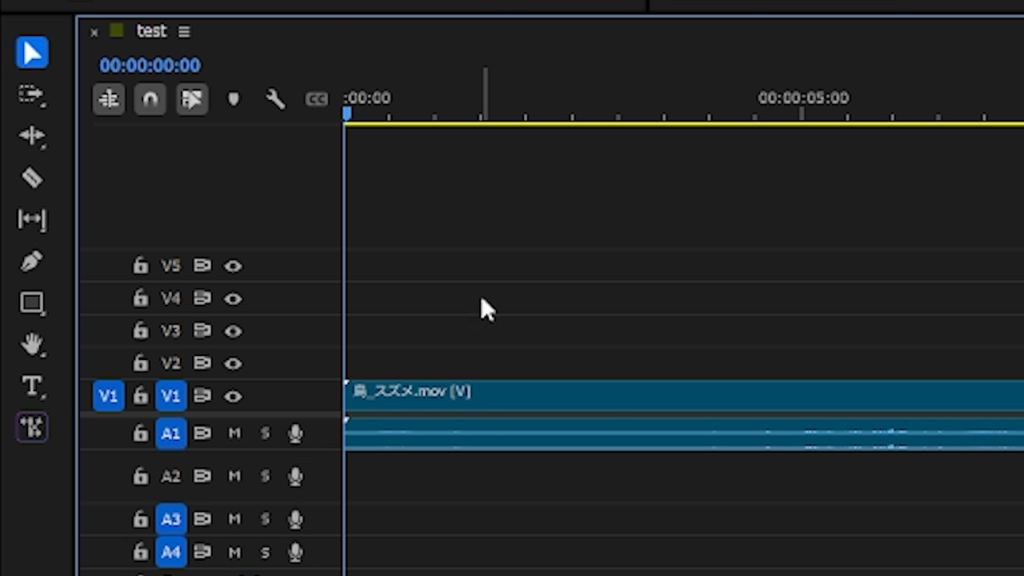Toggle sync lock on track V5
This screenshot has height=576, width=1024.
click(x=202, y=265)
